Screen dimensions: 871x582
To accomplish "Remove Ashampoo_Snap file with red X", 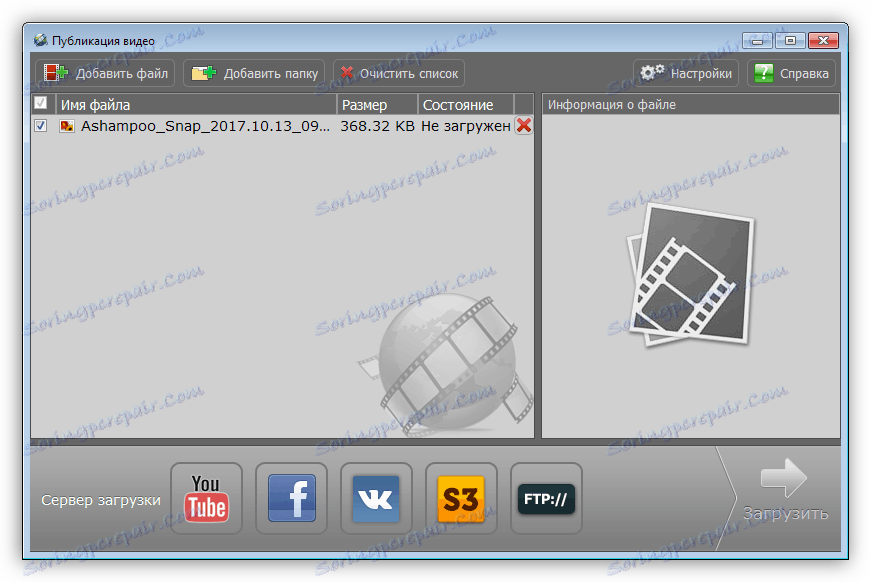I will (x=524, y=126).
